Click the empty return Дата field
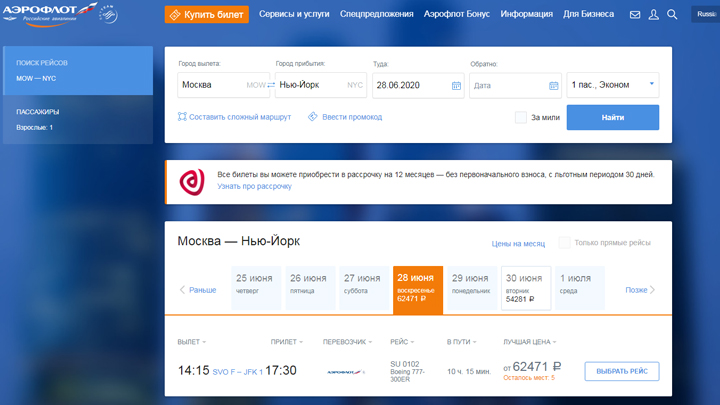 point(515,85)
